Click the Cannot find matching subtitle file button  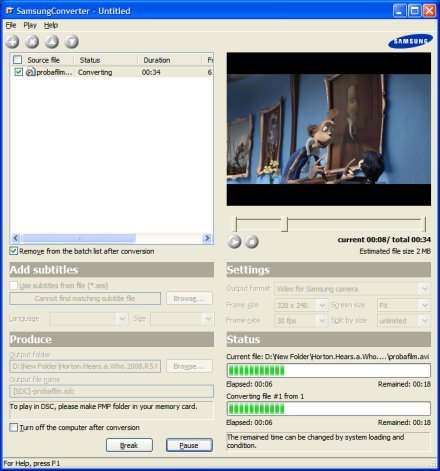pos(85,298)
